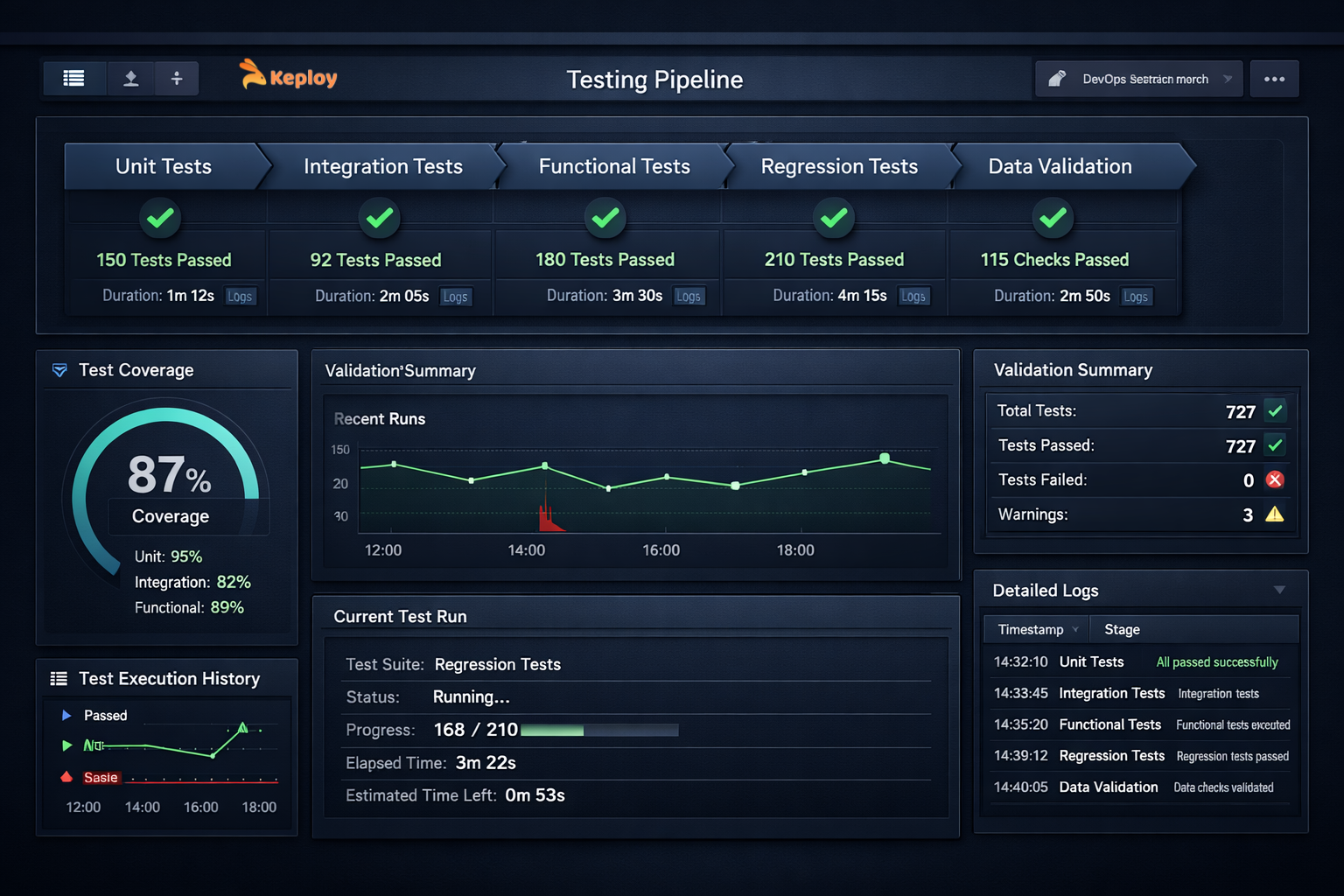Viewport: 1344px width, 896px height.
Task: Click the stamp-shaped toolbar icon
Action: point(130,79)
